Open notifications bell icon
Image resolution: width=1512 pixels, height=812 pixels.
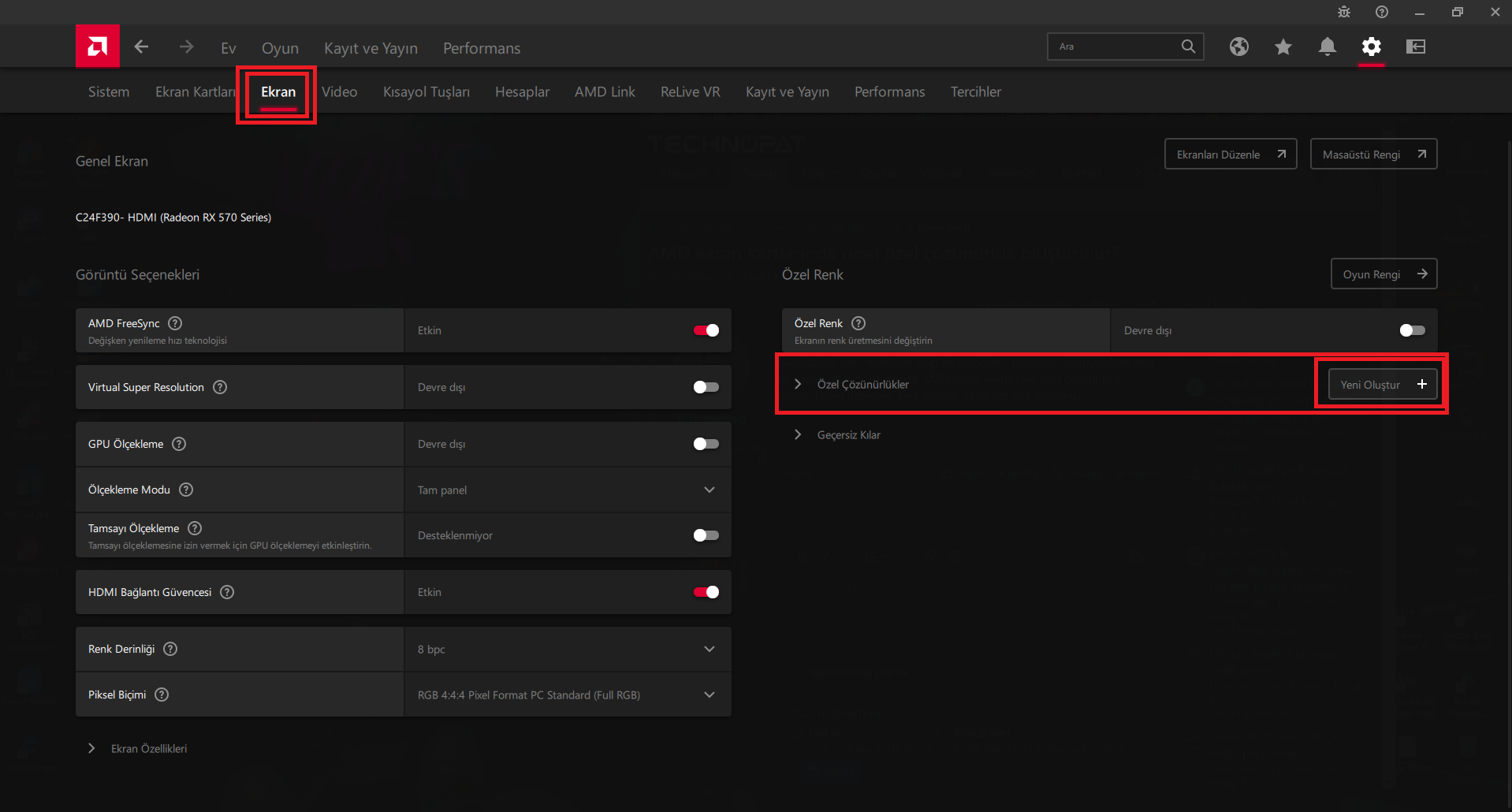(1328, 47)
